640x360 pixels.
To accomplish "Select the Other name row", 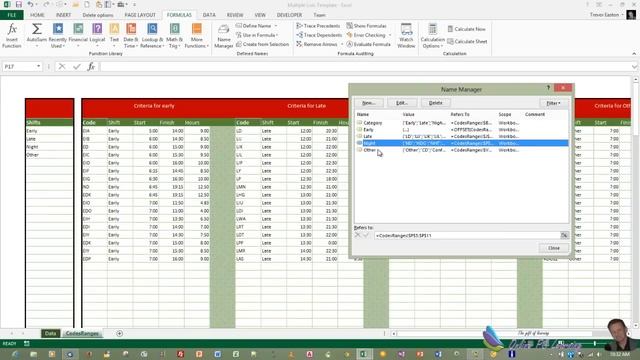I will pyautogui.click(x=461, y=150).
